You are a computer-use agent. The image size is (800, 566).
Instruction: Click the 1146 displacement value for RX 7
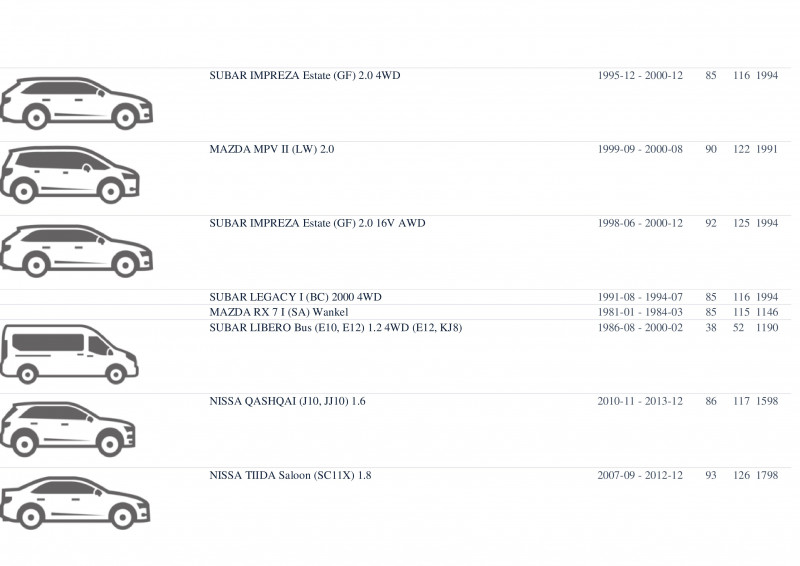(x=767, y=312)
